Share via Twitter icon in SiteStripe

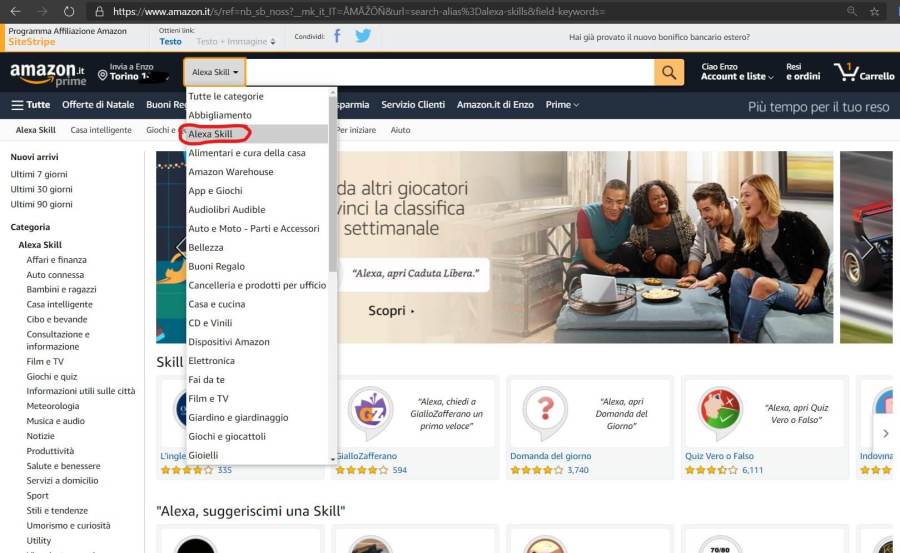362,36
